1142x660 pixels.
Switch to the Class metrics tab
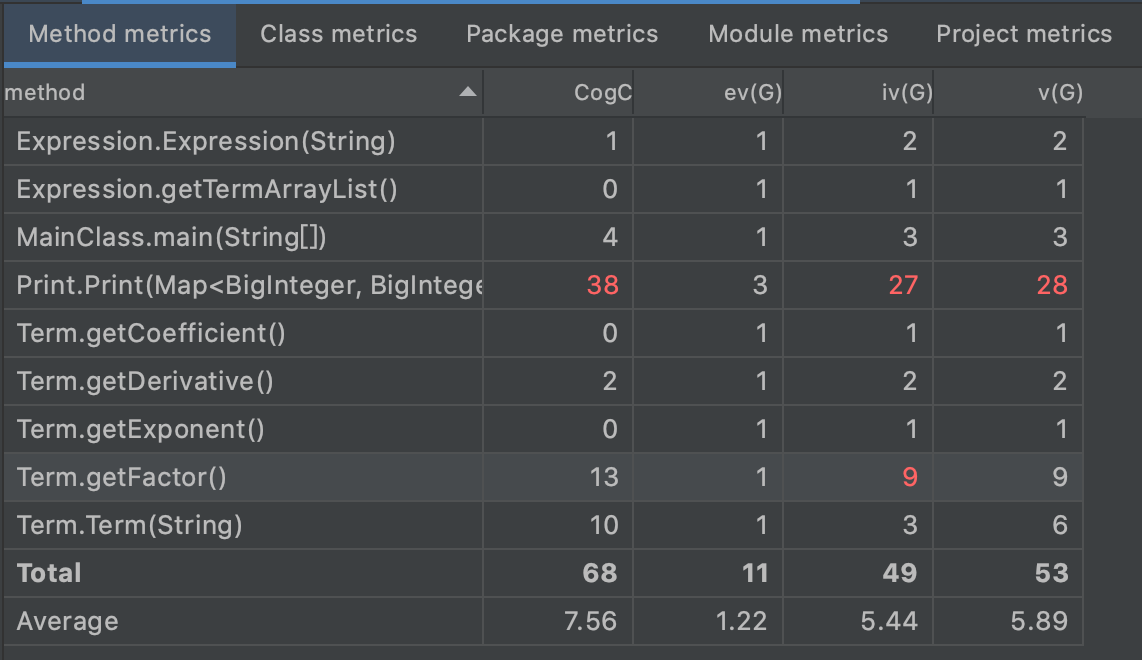click(338, 34)
